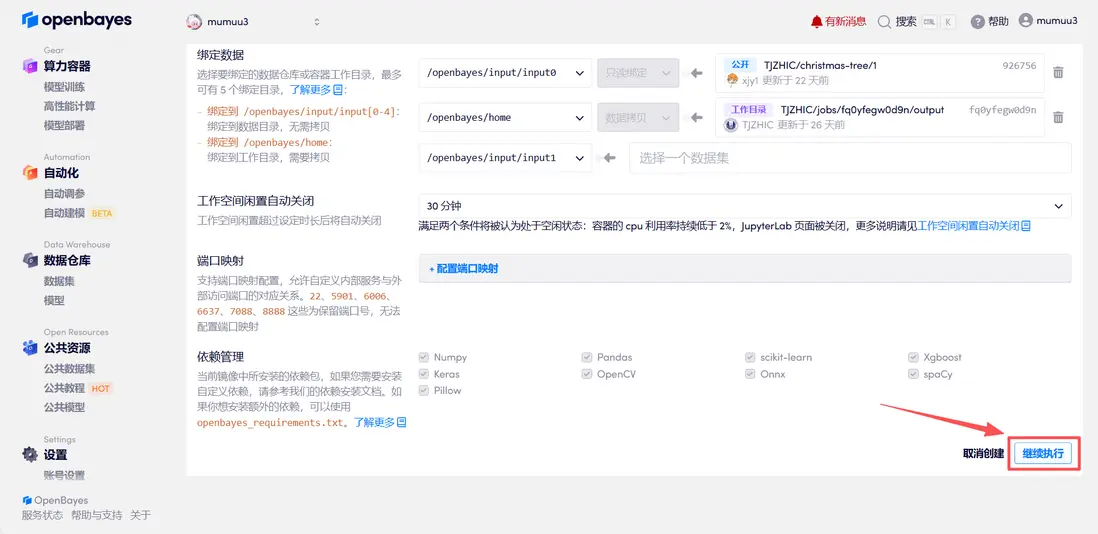Click the 数据仓库 section icon
This screenshot has height=534, width=1098.
[29, 260]
